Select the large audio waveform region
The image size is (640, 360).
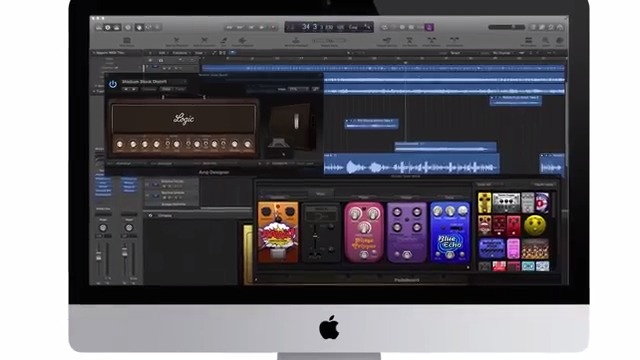click(x=411, y=165)
